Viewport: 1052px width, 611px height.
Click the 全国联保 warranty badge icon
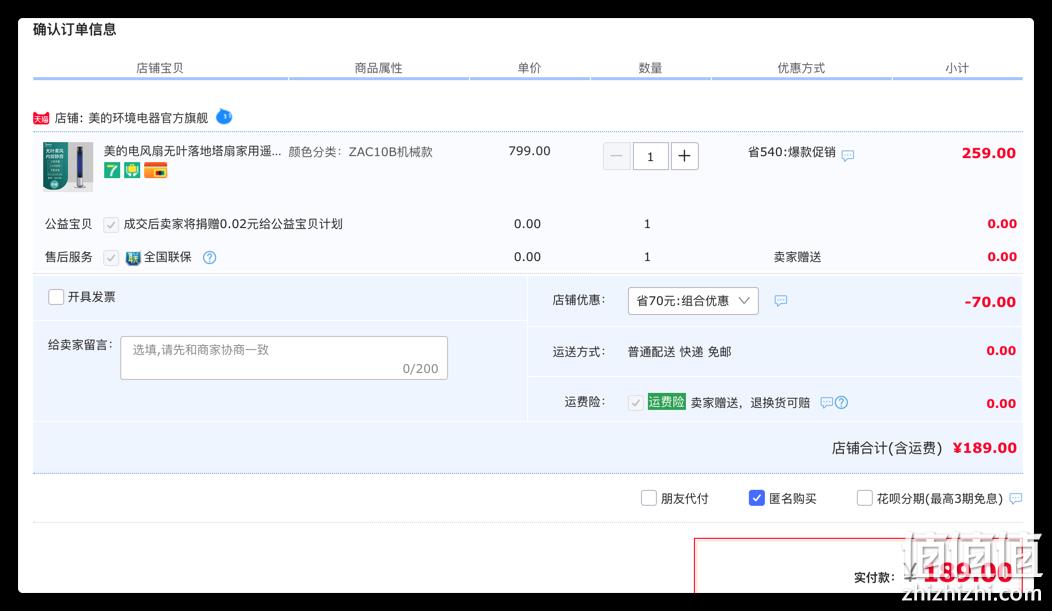pyautogui.click(x=133, y=258)
